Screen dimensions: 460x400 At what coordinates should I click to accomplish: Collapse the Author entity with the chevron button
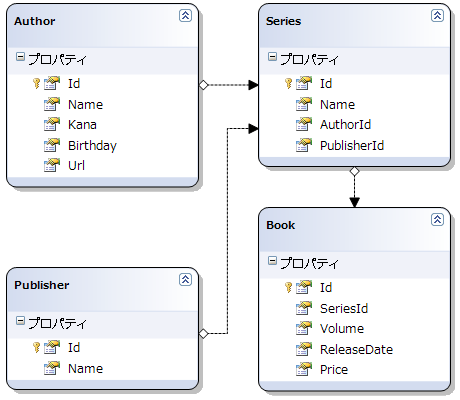(185, 15)
